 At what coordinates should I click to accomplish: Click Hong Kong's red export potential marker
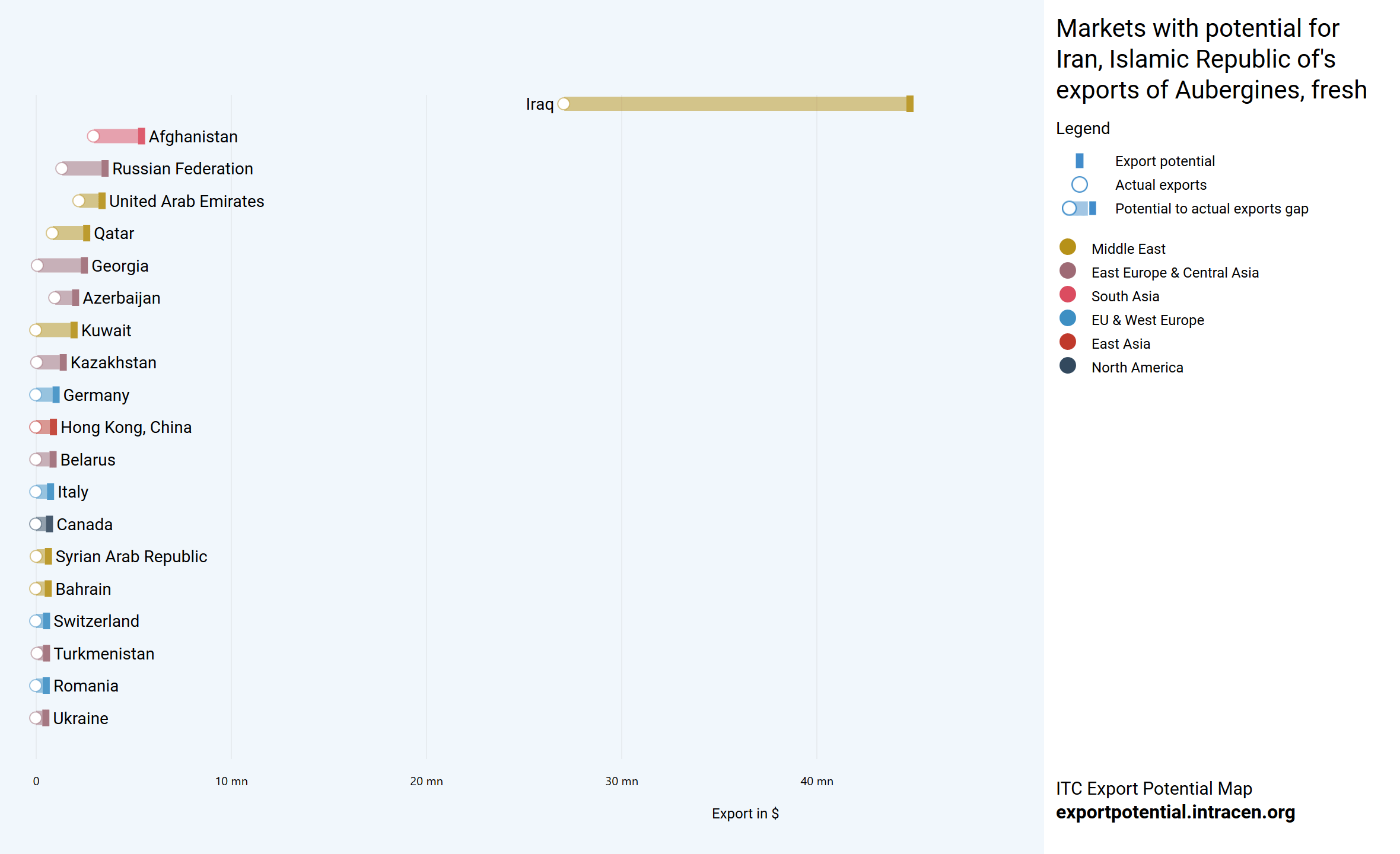(53, 427)
